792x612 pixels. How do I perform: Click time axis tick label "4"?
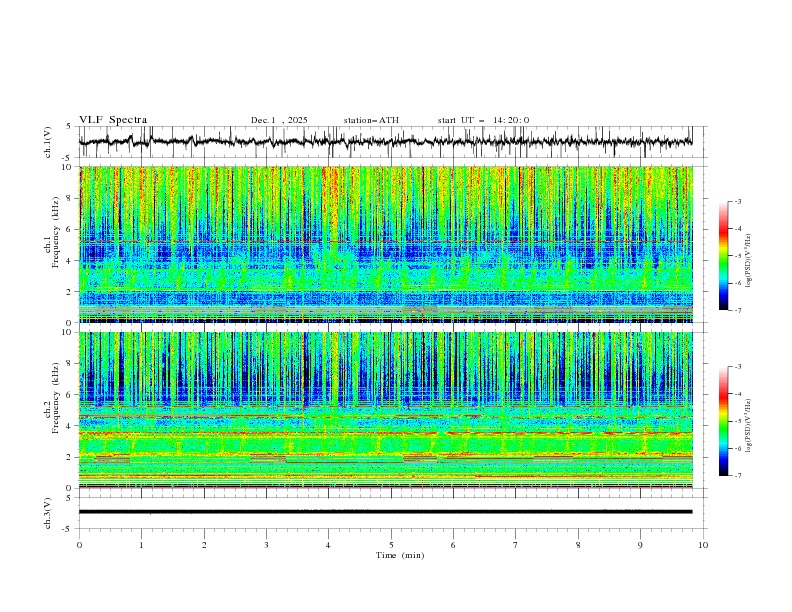click(x=329, y=545)
